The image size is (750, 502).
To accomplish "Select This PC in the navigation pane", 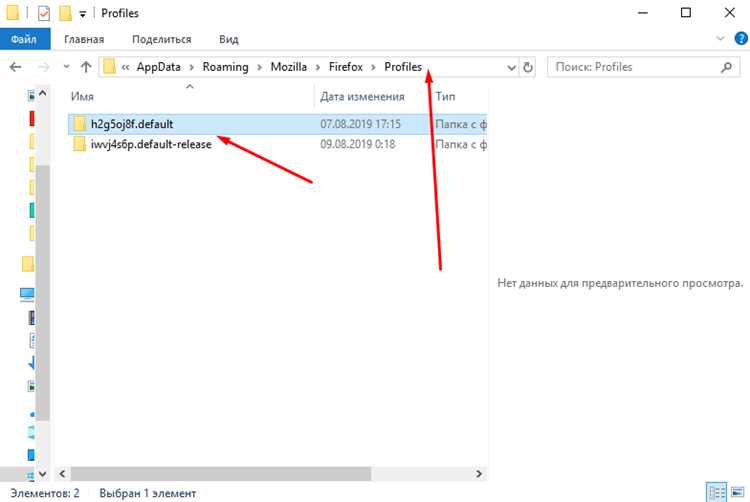I will pyautogui.click(x=27, y=294).
